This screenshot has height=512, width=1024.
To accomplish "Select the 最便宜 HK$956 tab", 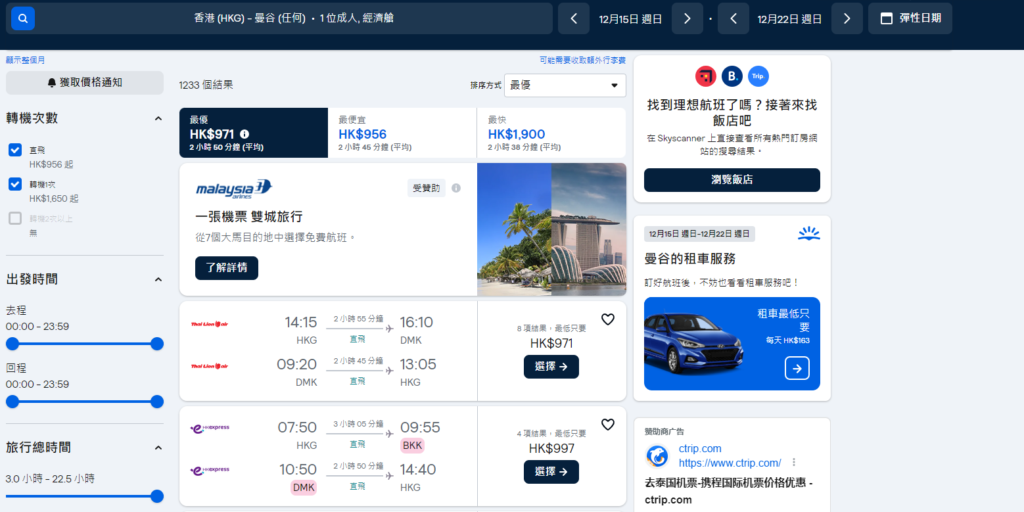I will 402,133.
